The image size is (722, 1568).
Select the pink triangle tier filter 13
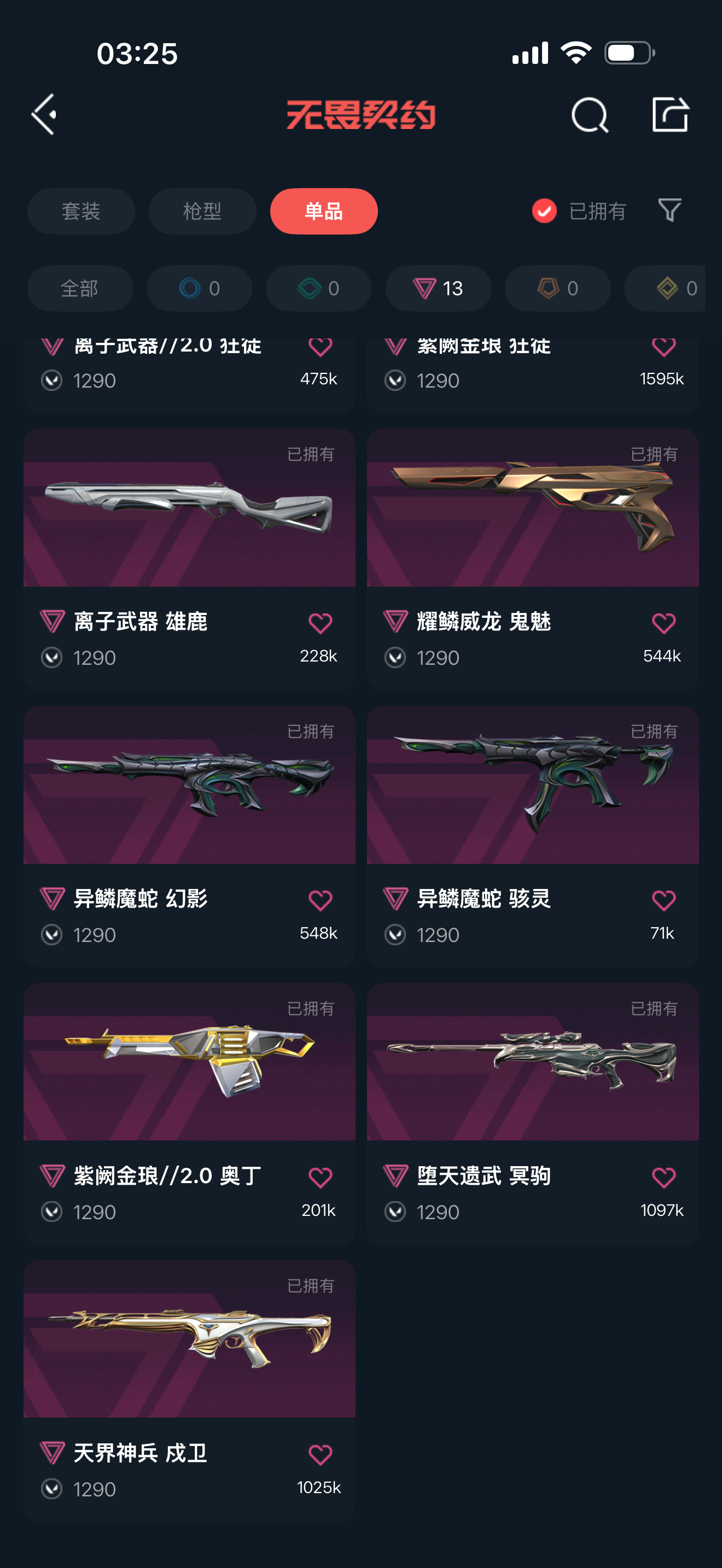click(x=438, y=289)
